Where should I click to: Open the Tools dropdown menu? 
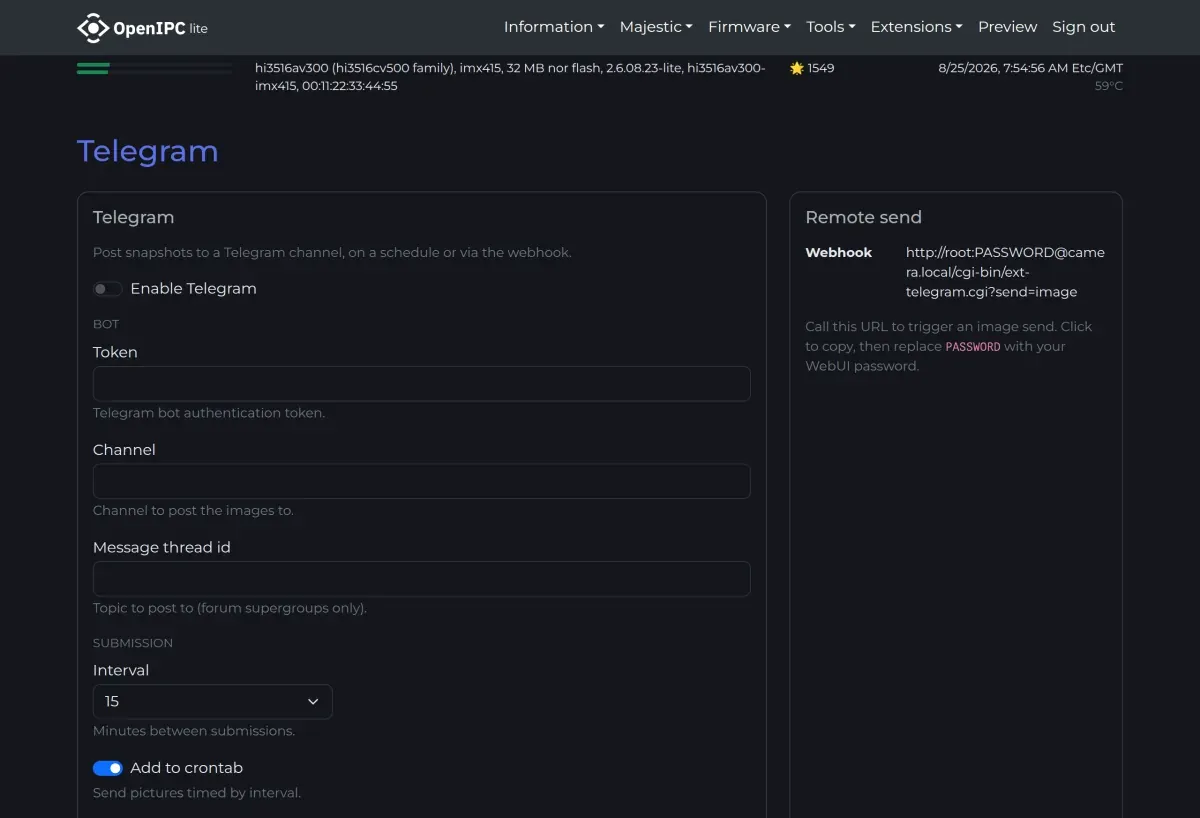830,27
